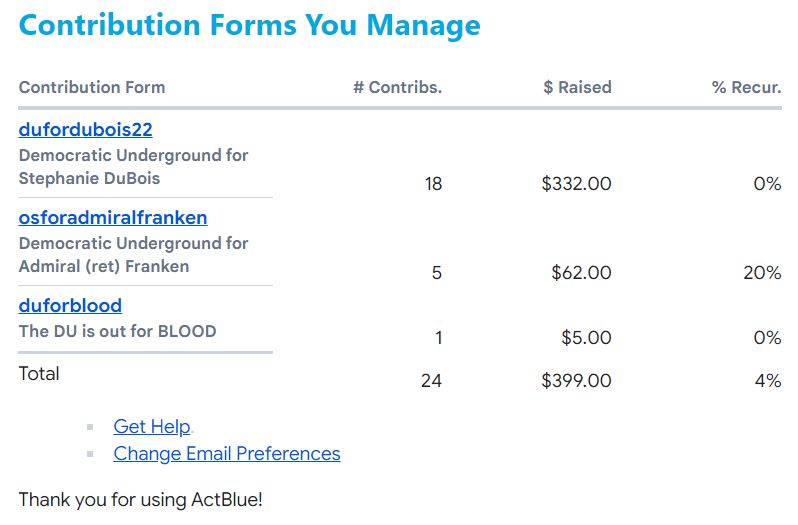Select the $5.00 raised amount

(x=586, y=337)
